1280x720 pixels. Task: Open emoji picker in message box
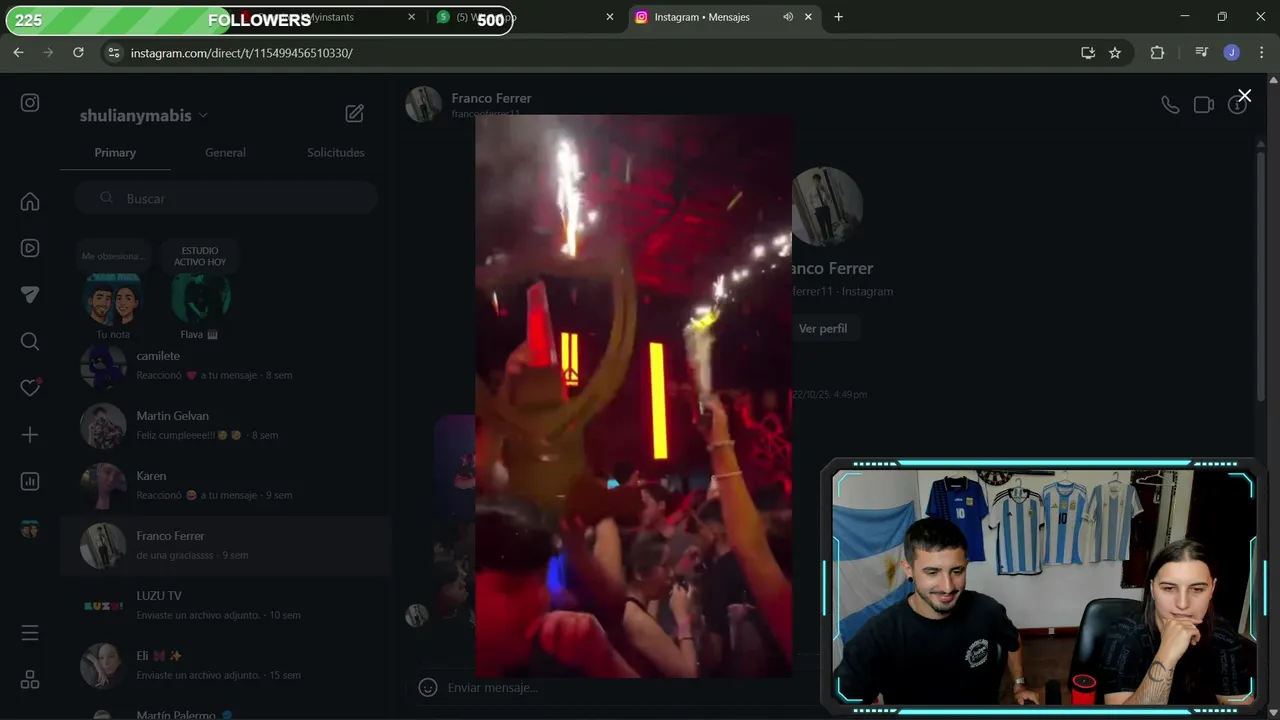(428, 687)
